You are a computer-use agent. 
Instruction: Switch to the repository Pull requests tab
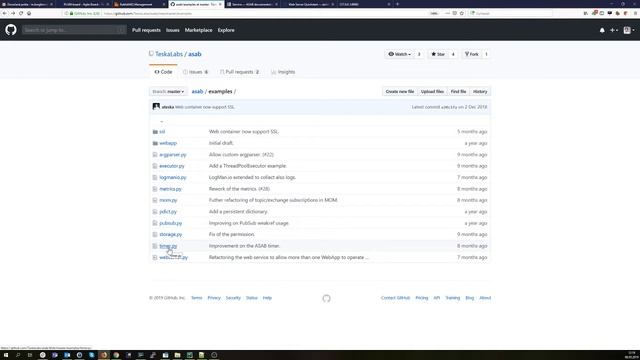pyautogui.click(x=240, y=72)
